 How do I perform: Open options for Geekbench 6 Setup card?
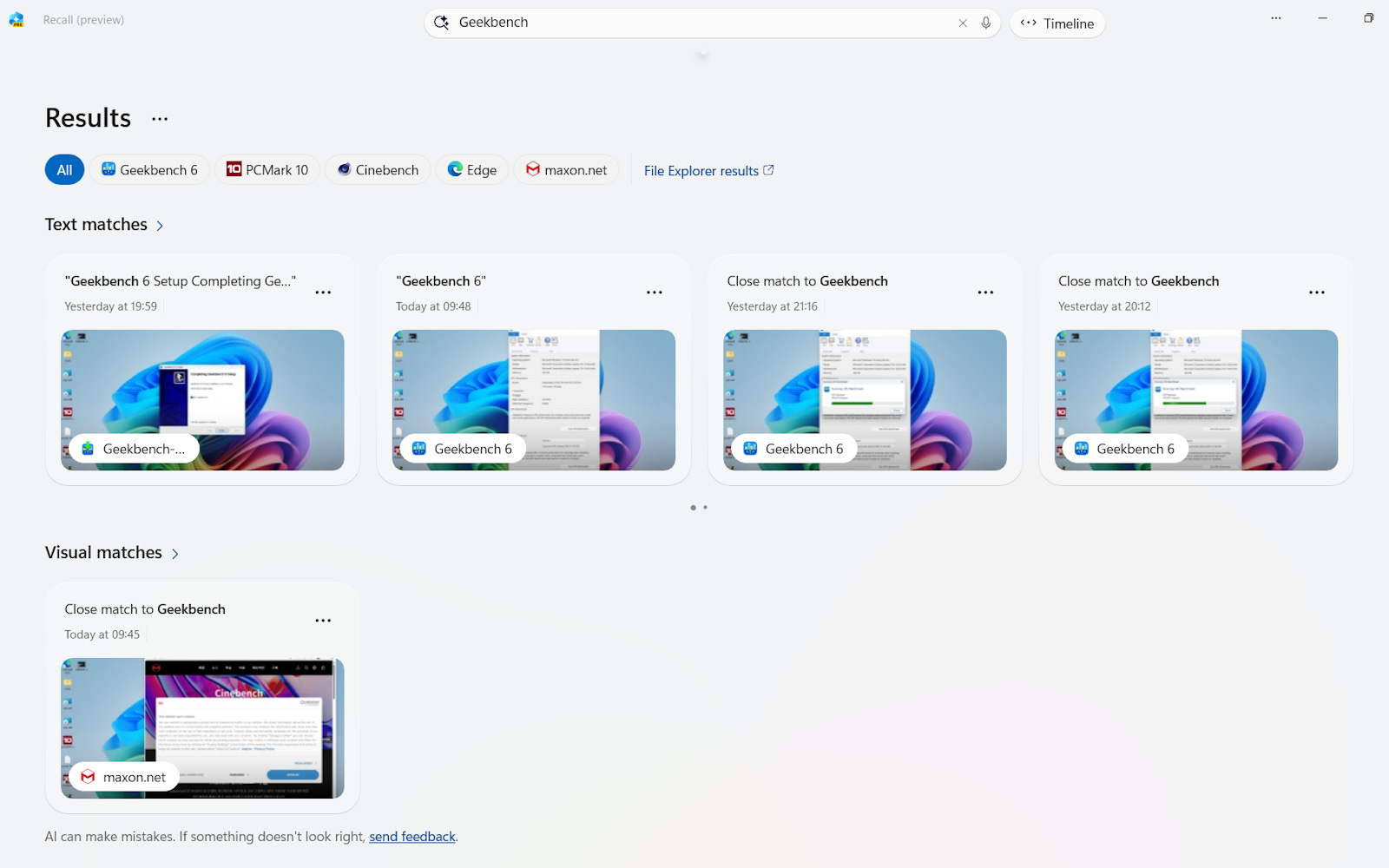pyautogui.click(x=323, y=293)
